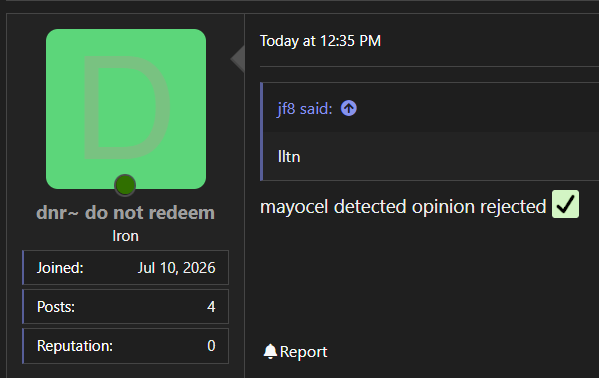The image size is (599, 378).
Task: Click the Joined date row
Action: tap(125, 268)
